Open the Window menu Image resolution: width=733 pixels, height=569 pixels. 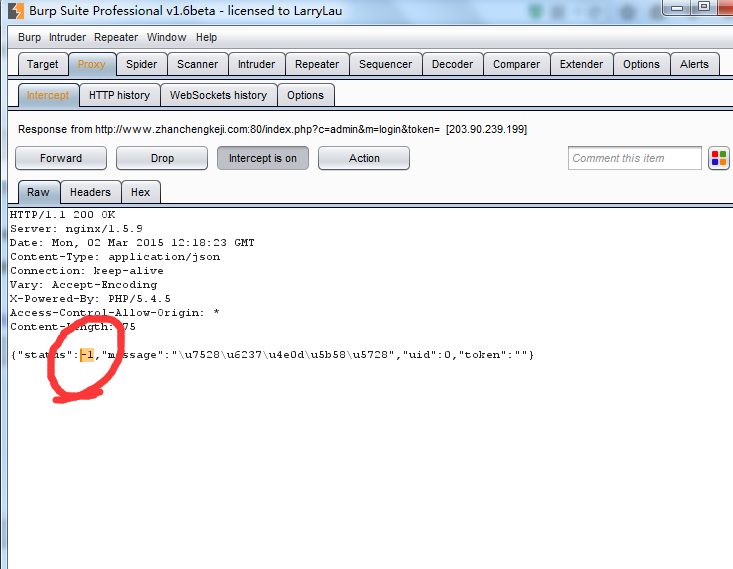(x=166, y=37)
